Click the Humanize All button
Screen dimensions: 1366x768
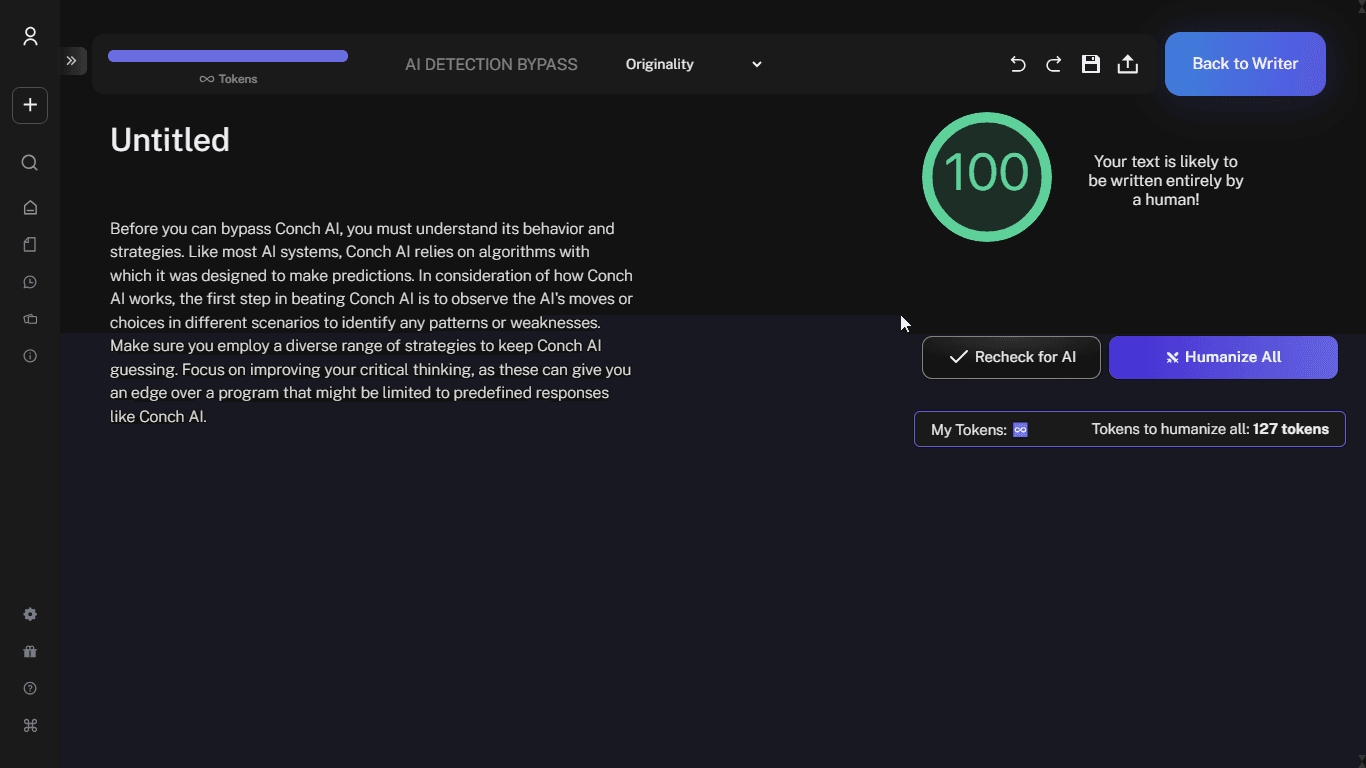coord(1223,357)
